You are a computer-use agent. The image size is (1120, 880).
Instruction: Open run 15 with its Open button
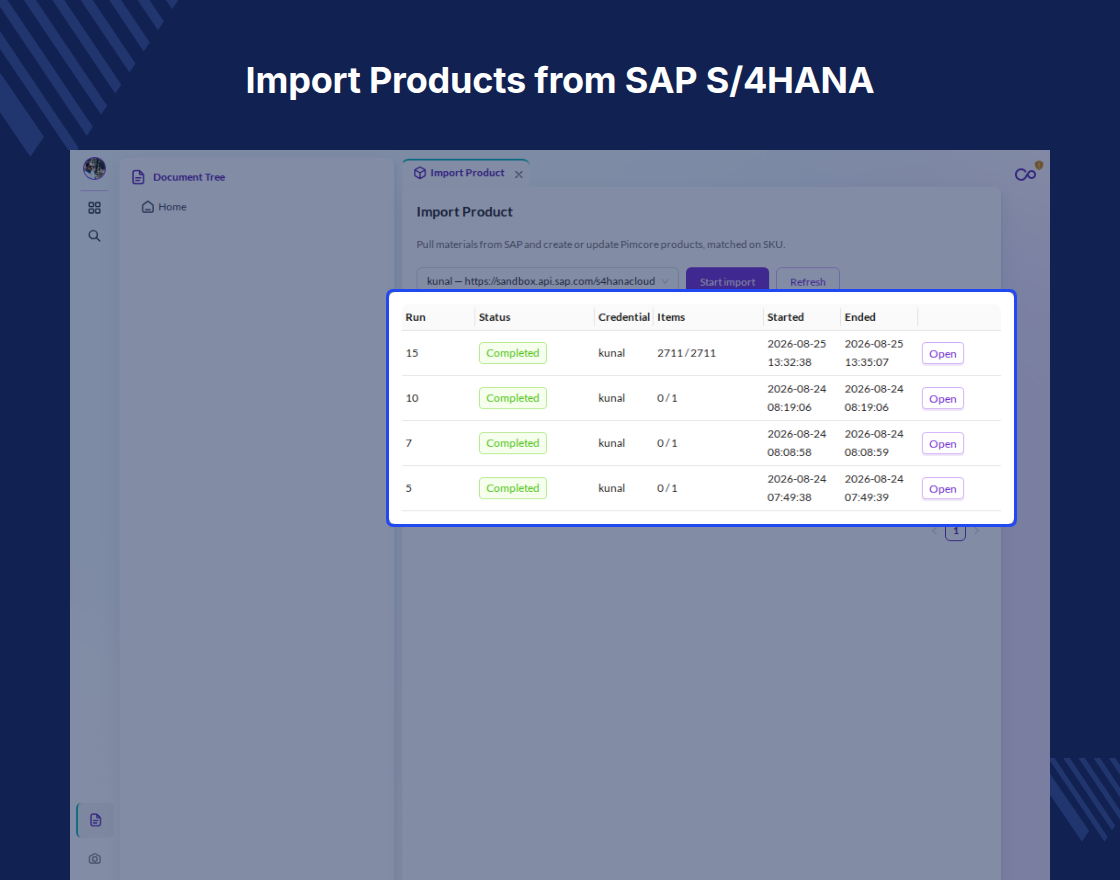(943, 354)
